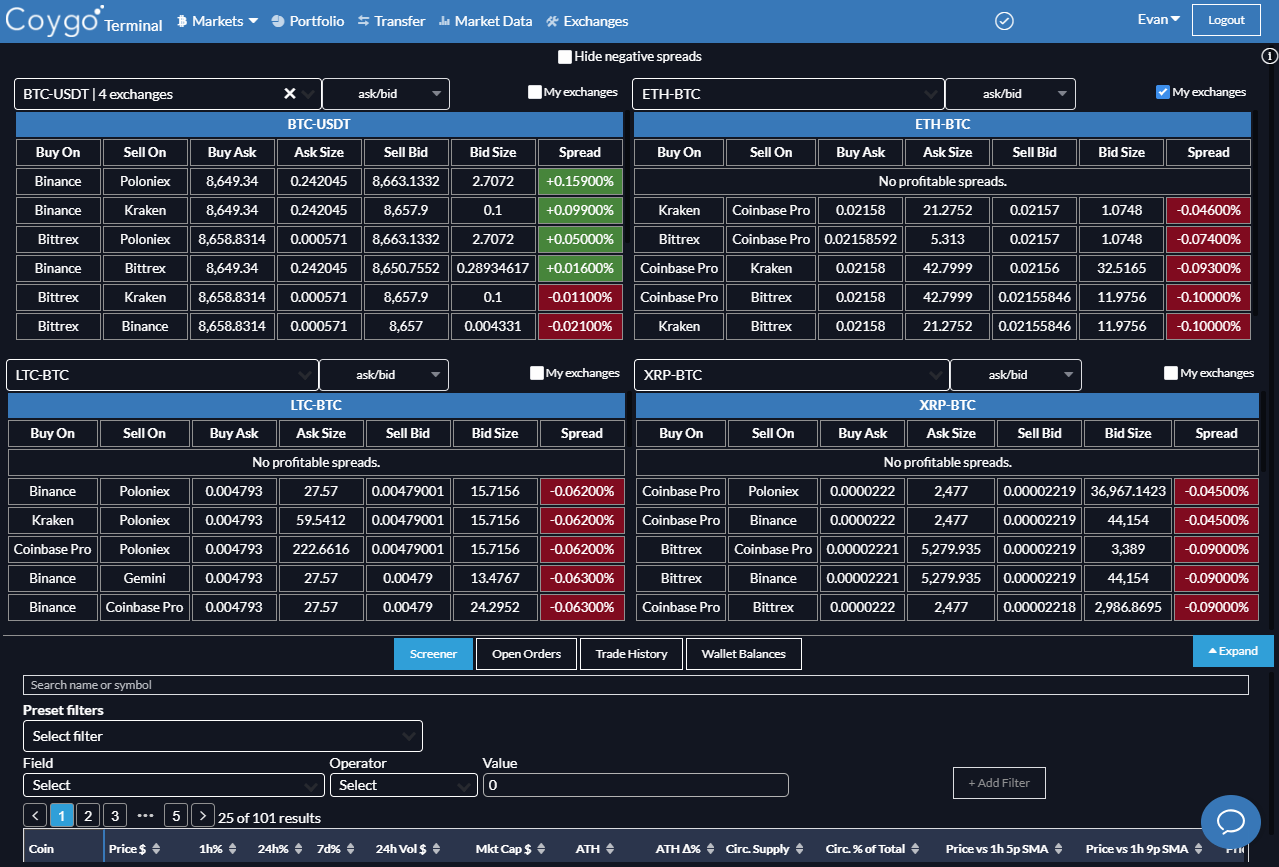Click the Expand button
Viewport: 1279px width, 867px height.
point(1233,651)
